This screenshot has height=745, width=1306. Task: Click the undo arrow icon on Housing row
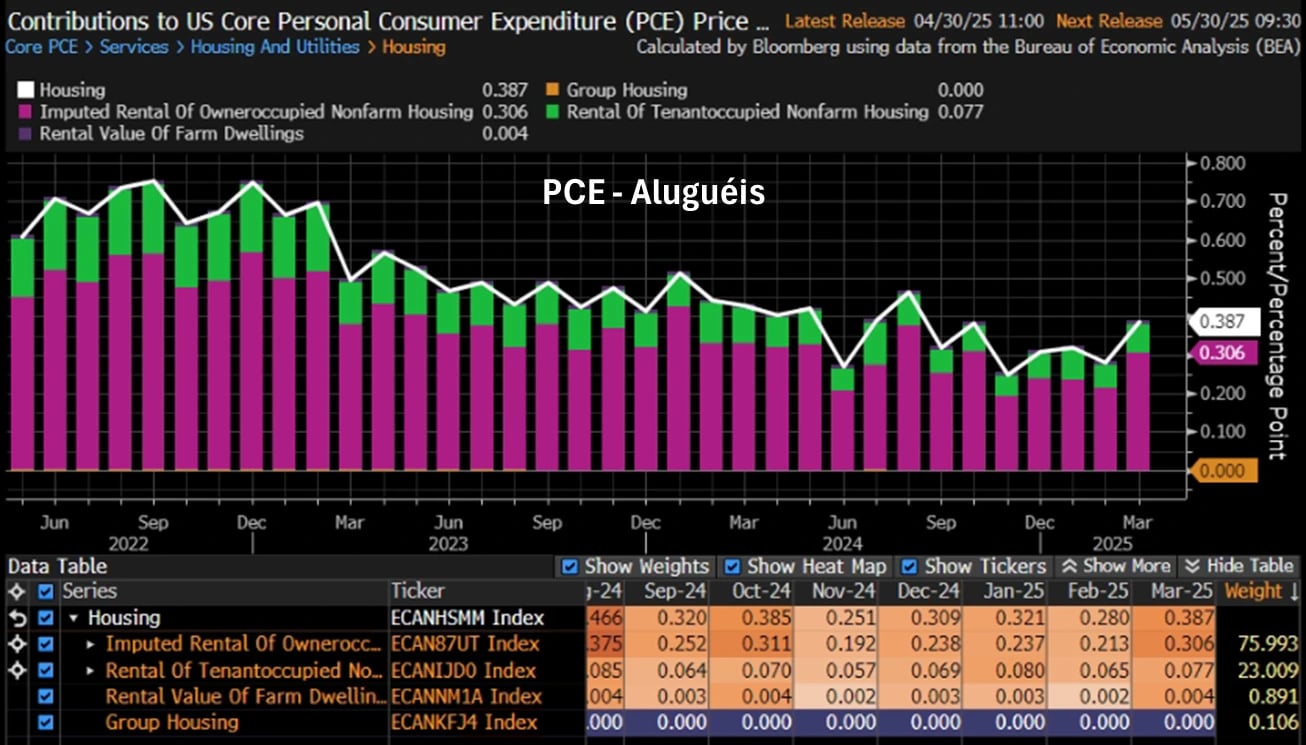point(15,618)
